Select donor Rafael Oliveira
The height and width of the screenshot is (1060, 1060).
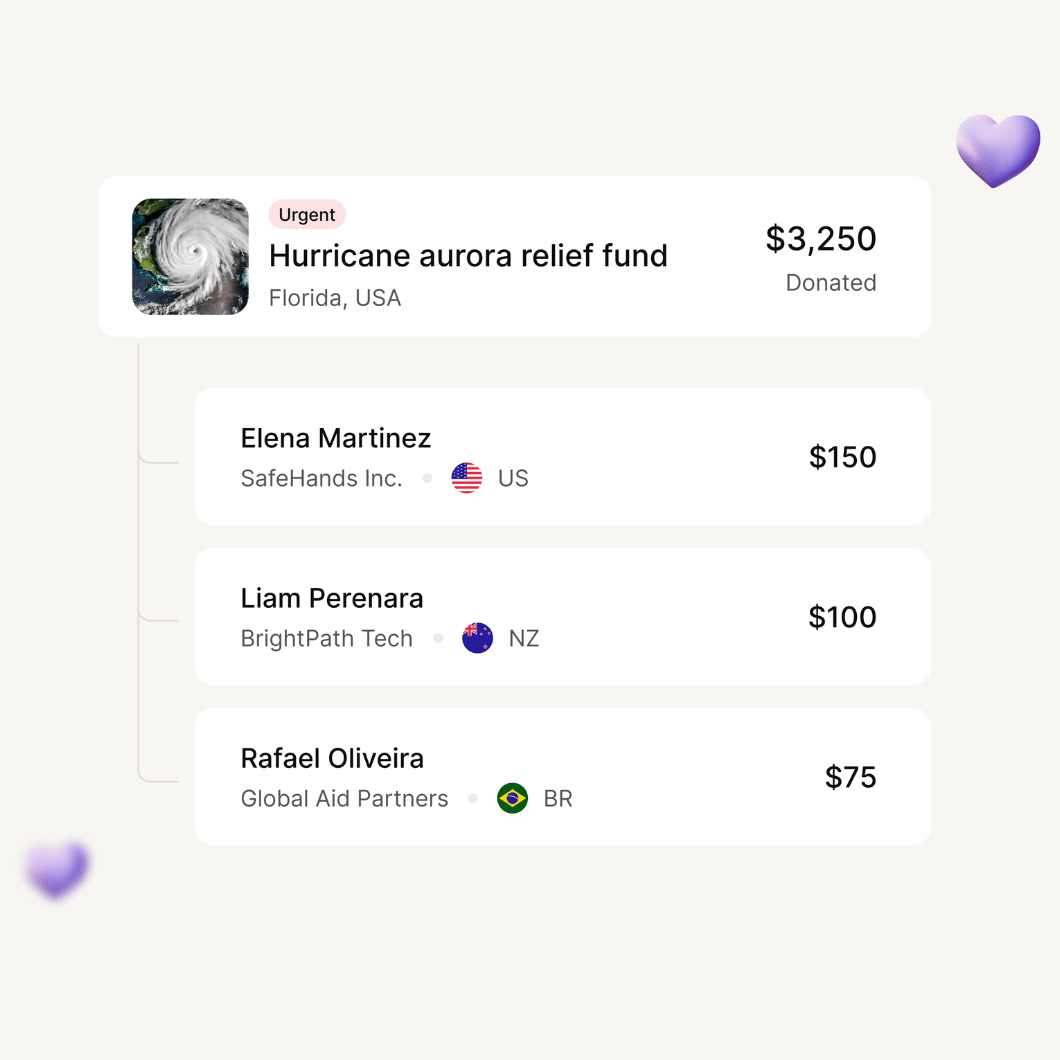coord(332,758)
